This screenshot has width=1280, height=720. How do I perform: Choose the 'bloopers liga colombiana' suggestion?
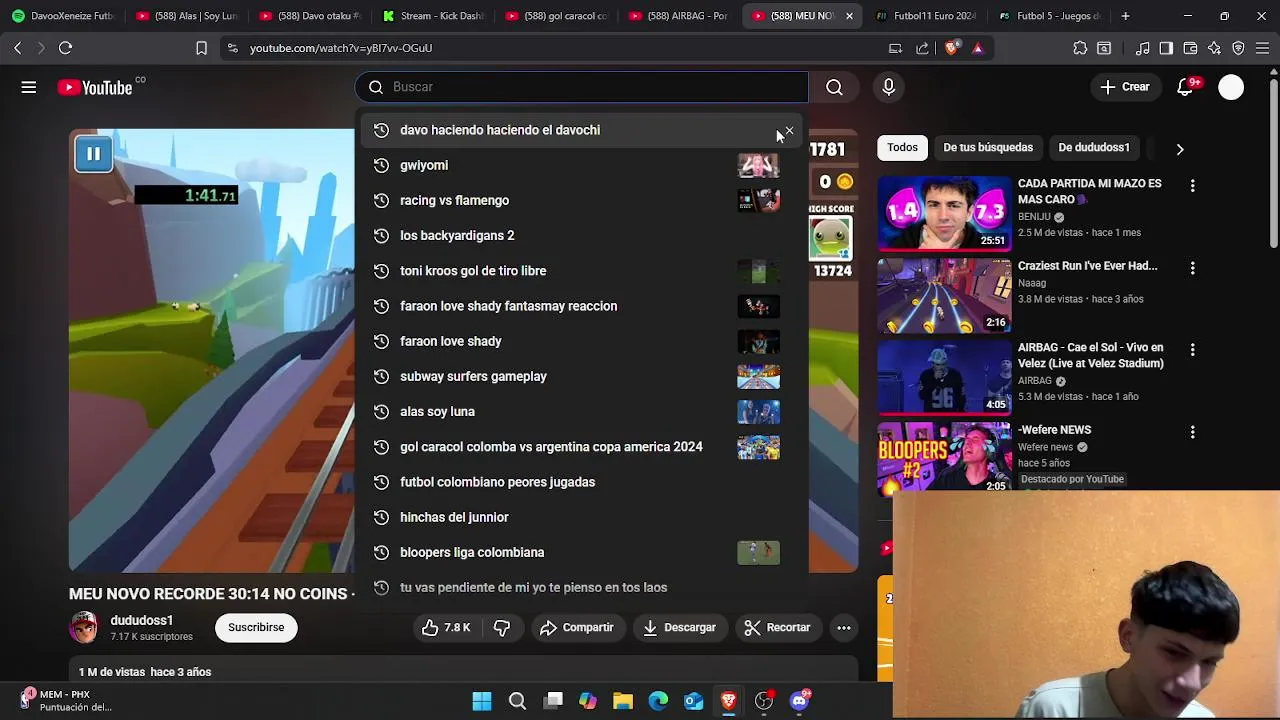(581, 552)
